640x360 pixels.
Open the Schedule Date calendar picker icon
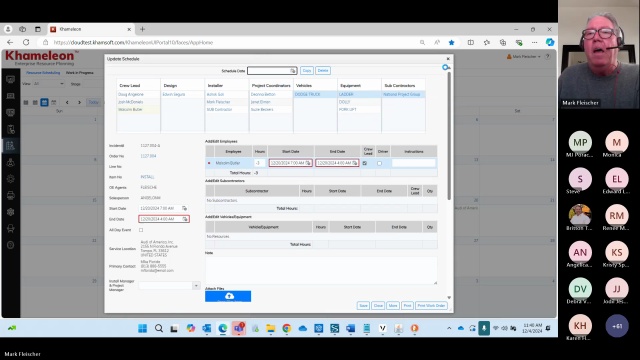pos(293,71)
